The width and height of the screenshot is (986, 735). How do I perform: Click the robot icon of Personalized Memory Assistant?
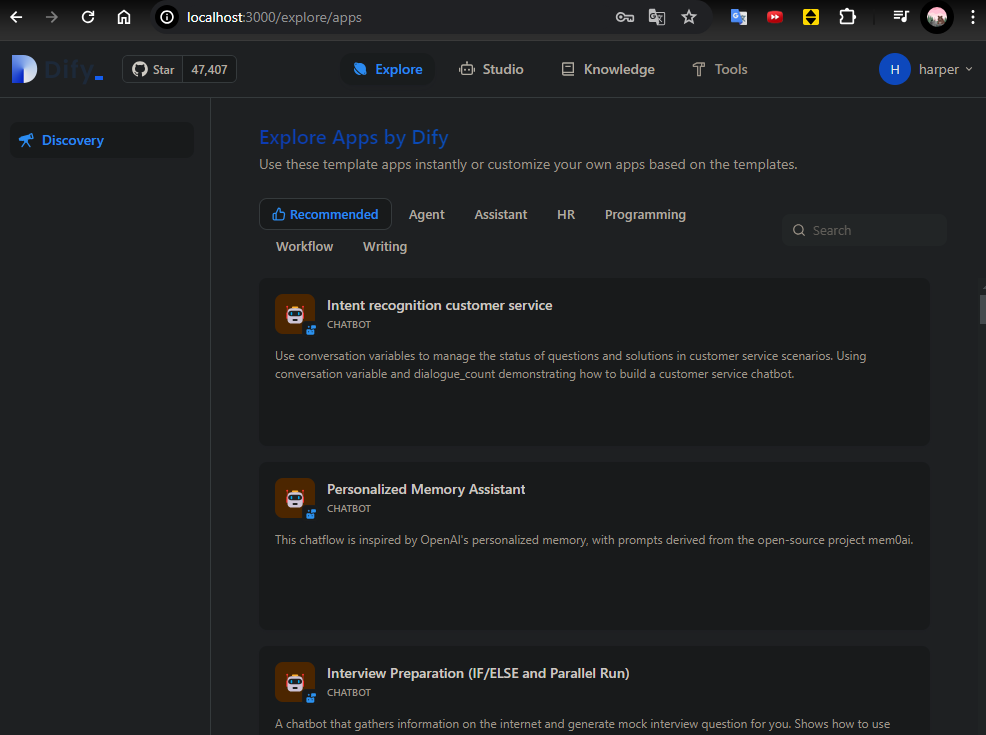295,498
